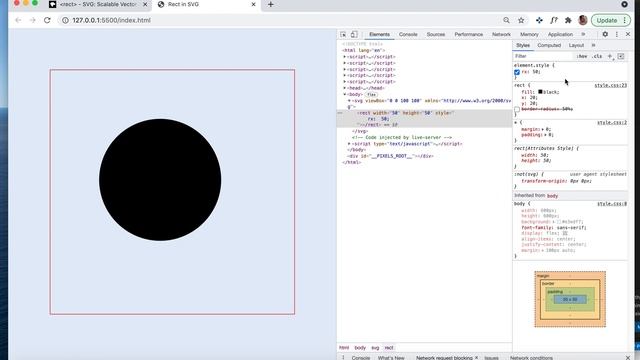Click the address bar URL
The width and height of the screenshot is (640, 360).
[x=111, y=20]
